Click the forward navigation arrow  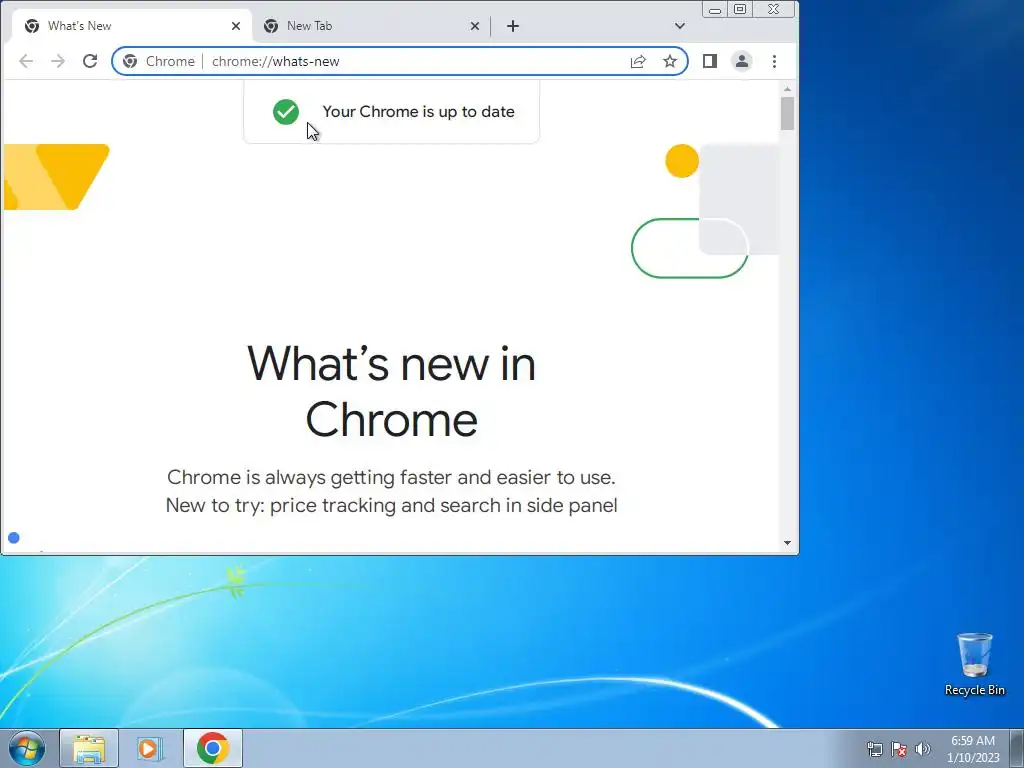coord(58,61)
